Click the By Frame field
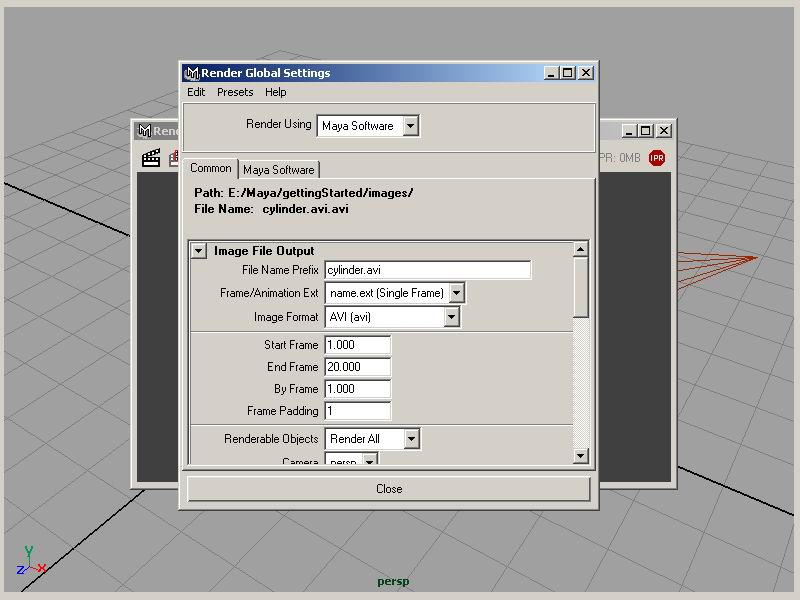The height and width of the screenshot is (600, 800). coord(358,389)
